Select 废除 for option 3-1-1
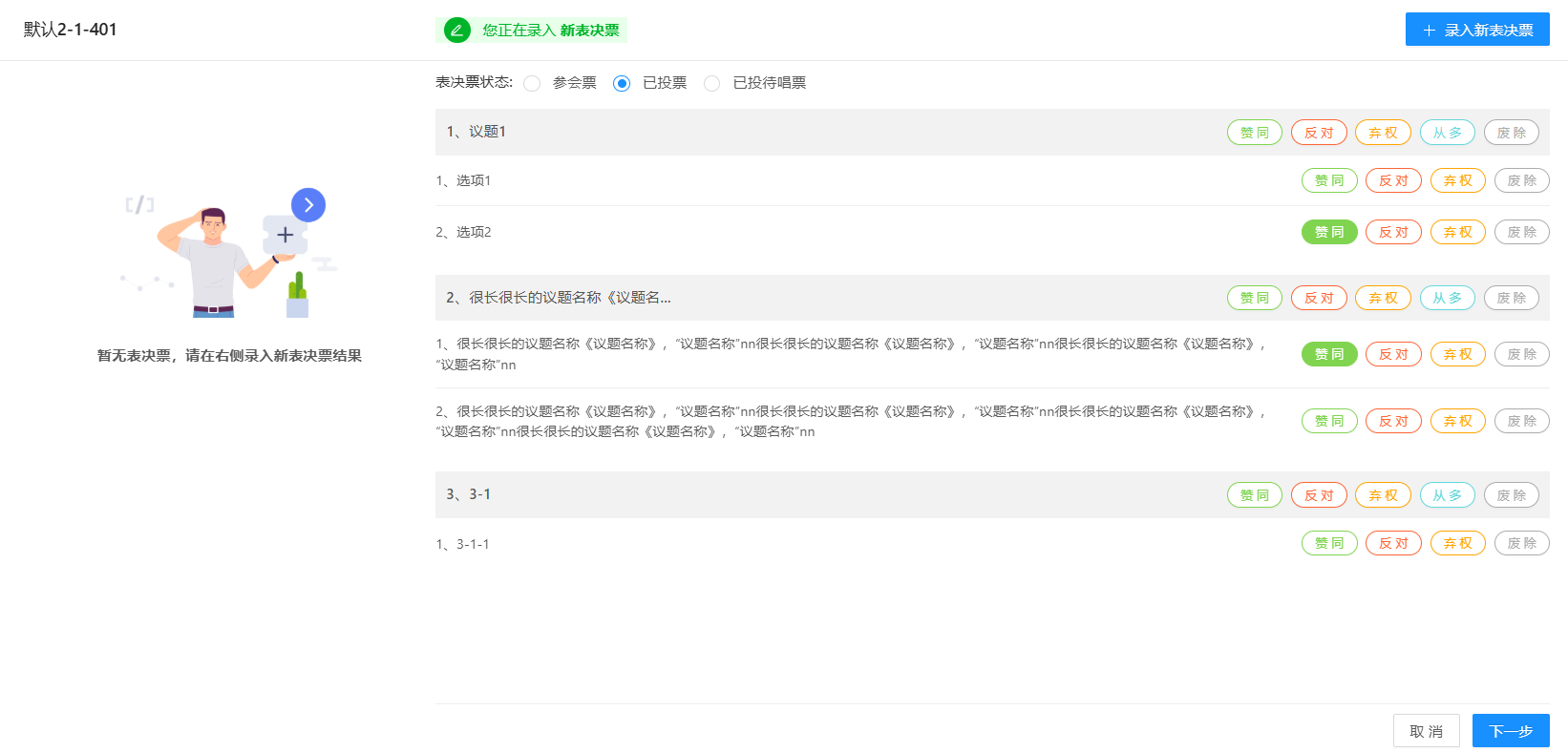Image resolution: width=1568 pixels, height=752 pixels. (x=1521, y=543)
